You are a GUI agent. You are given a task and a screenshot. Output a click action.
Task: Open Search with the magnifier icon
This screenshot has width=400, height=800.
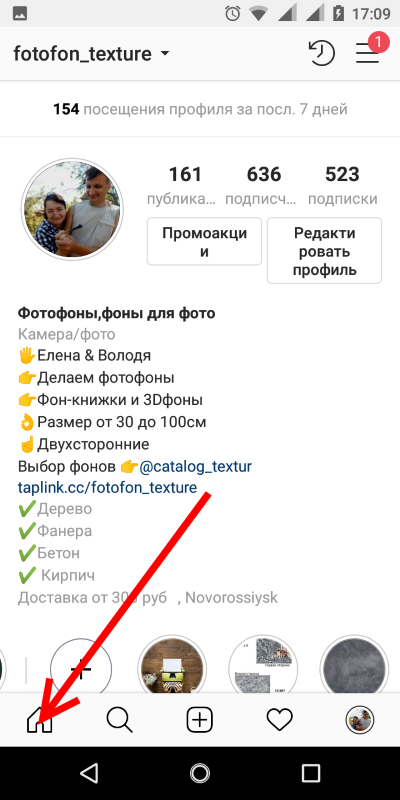click(x=119, y=720)
